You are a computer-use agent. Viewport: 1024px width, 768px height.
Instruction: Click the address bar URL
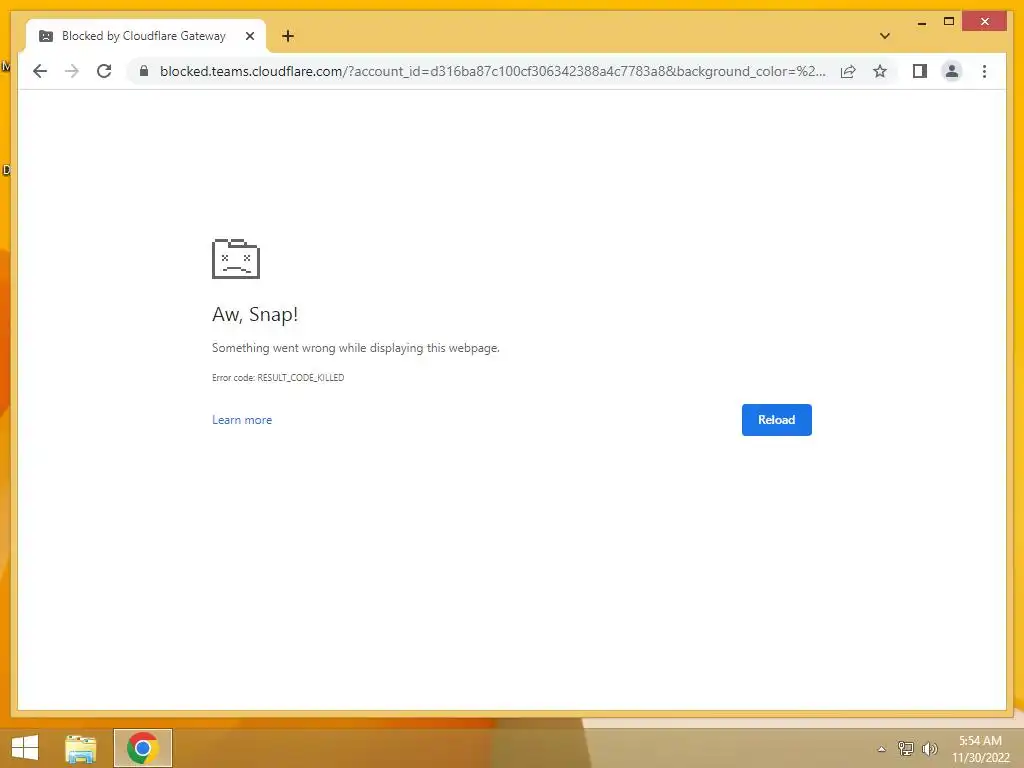tap(492, 71)
